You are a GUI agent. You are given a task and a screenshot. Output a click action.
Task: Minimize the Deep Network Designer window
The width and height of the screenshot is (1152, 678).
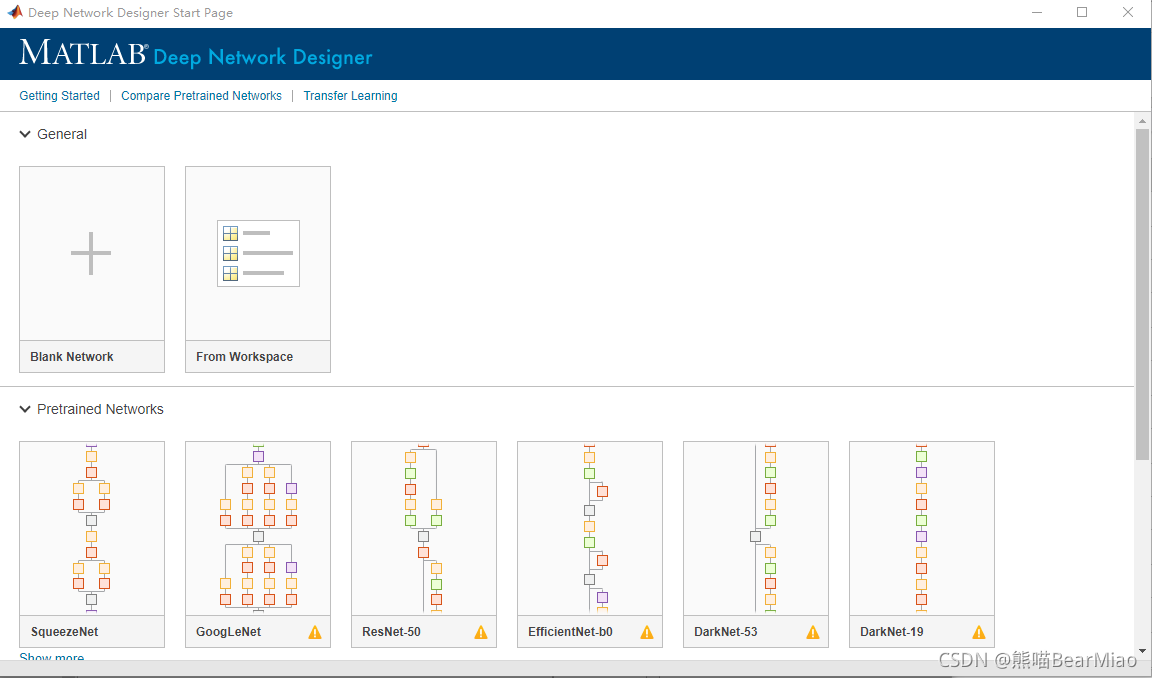(x=1037, y=12)
